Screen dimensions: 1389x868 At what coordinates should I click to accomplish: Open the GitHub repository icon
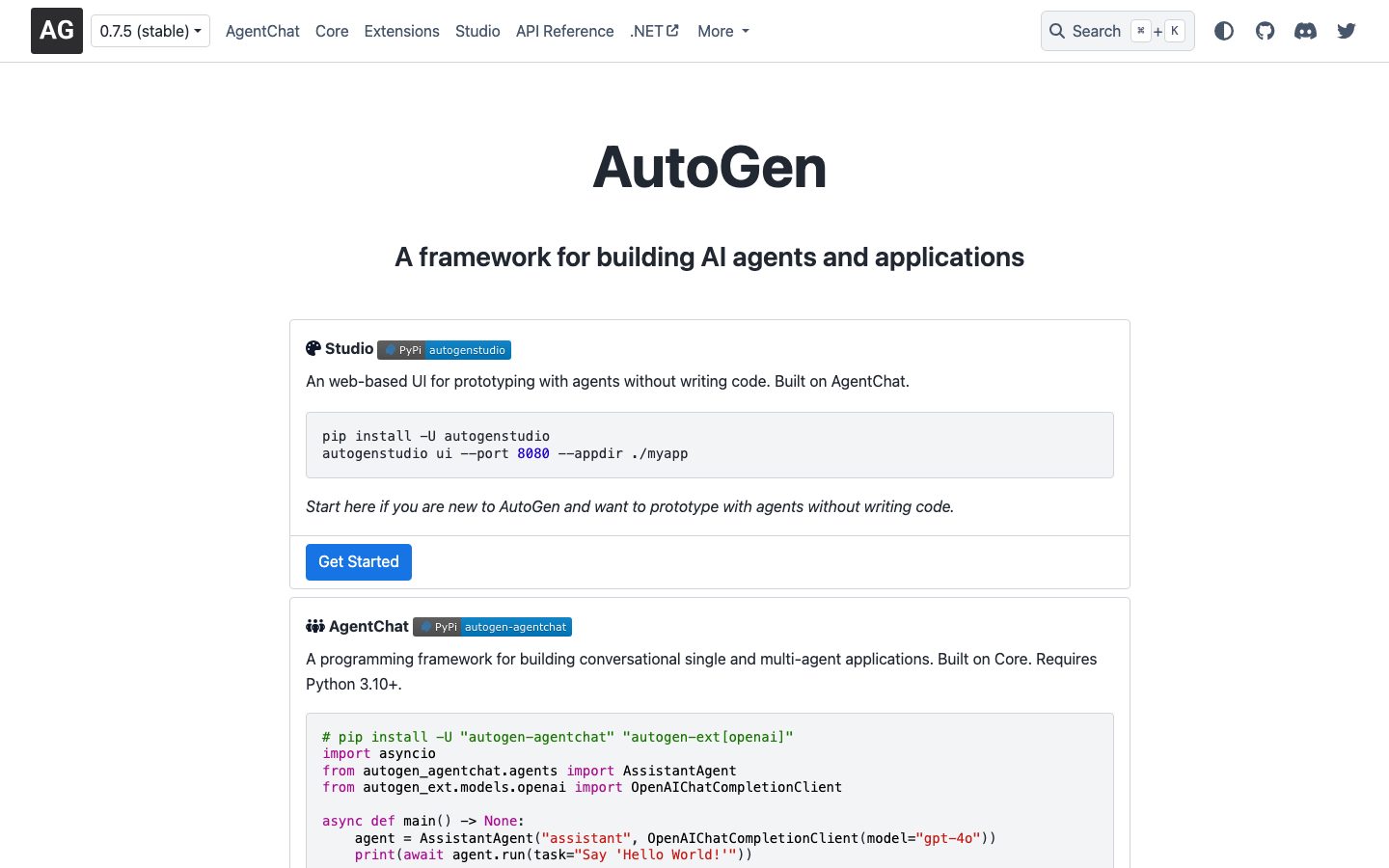1265,31
